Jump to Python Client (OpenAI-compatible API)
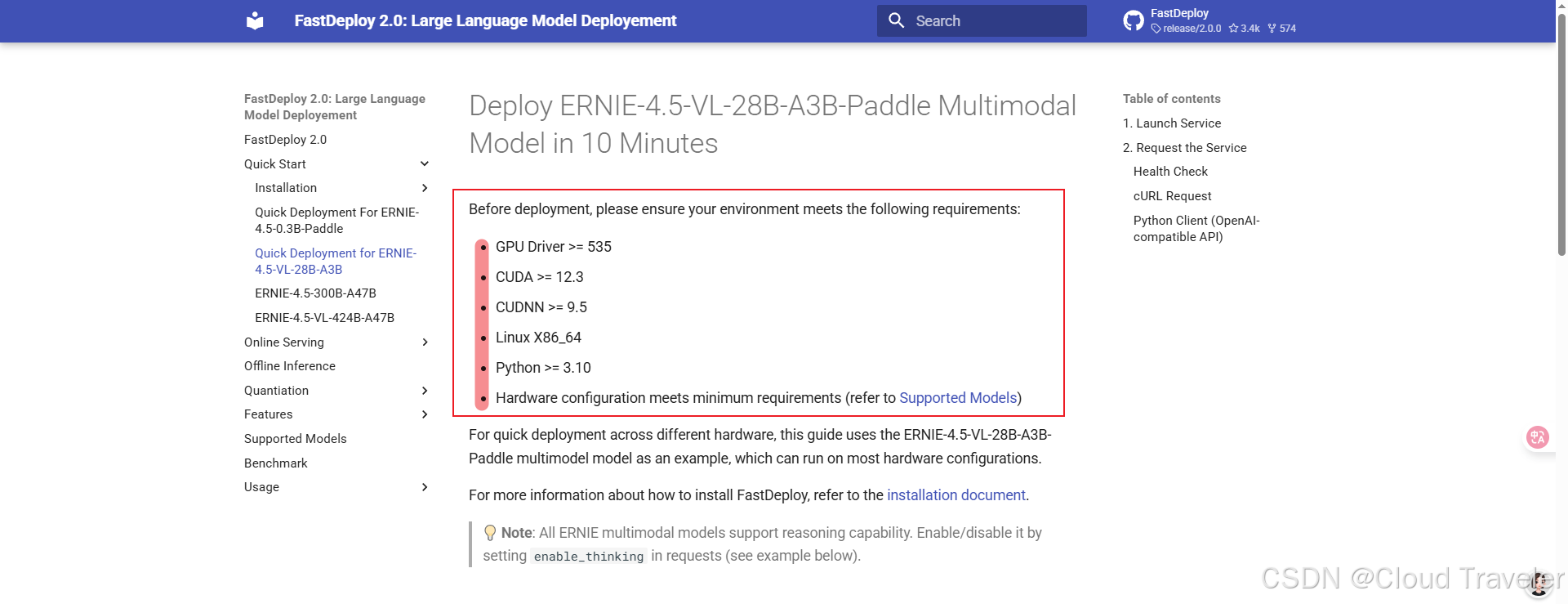The height and width of the screenshot is (604, 1568). [x=1196, y=229]
